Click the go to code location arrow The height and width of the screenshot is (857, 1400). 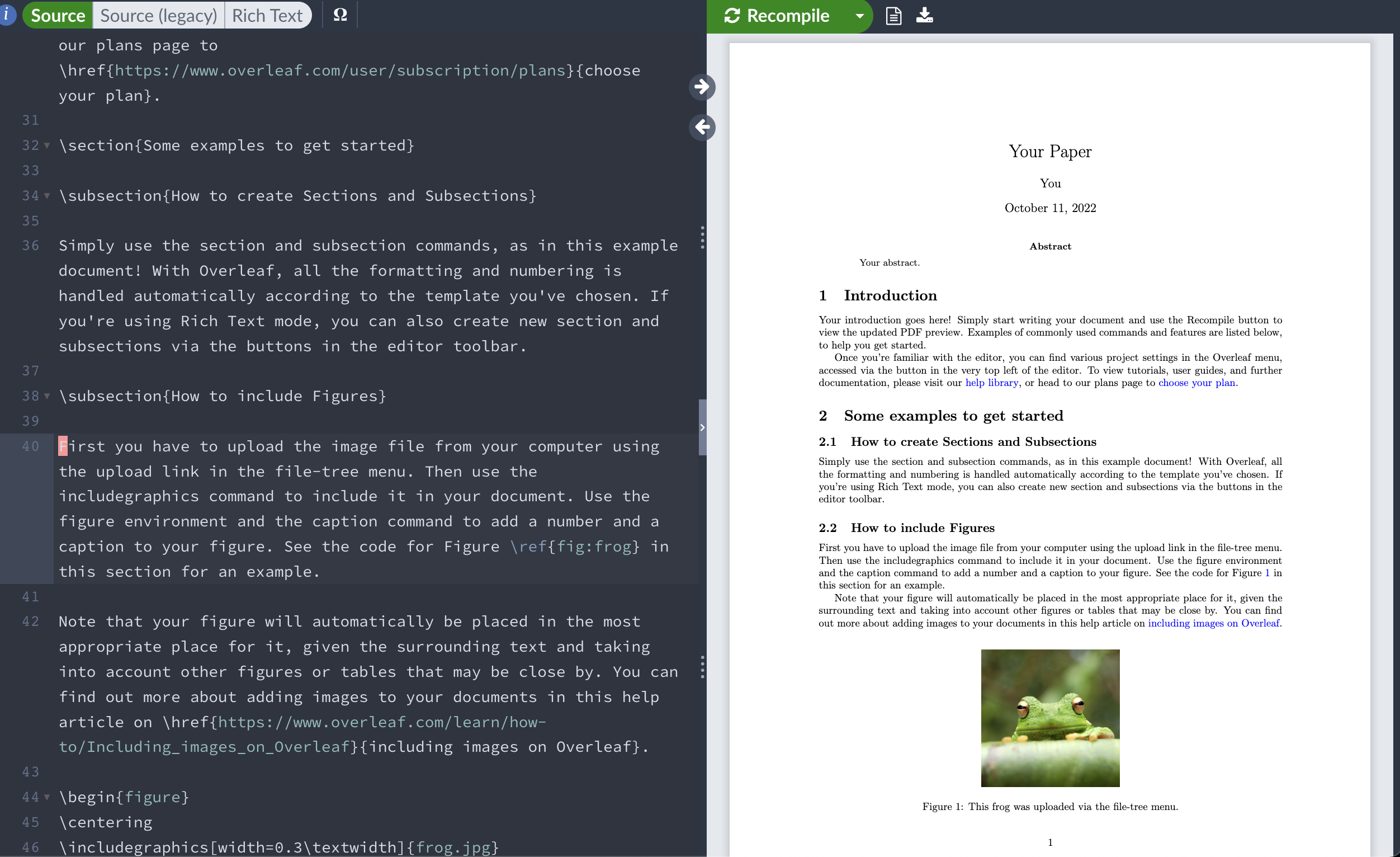point(702,127)
